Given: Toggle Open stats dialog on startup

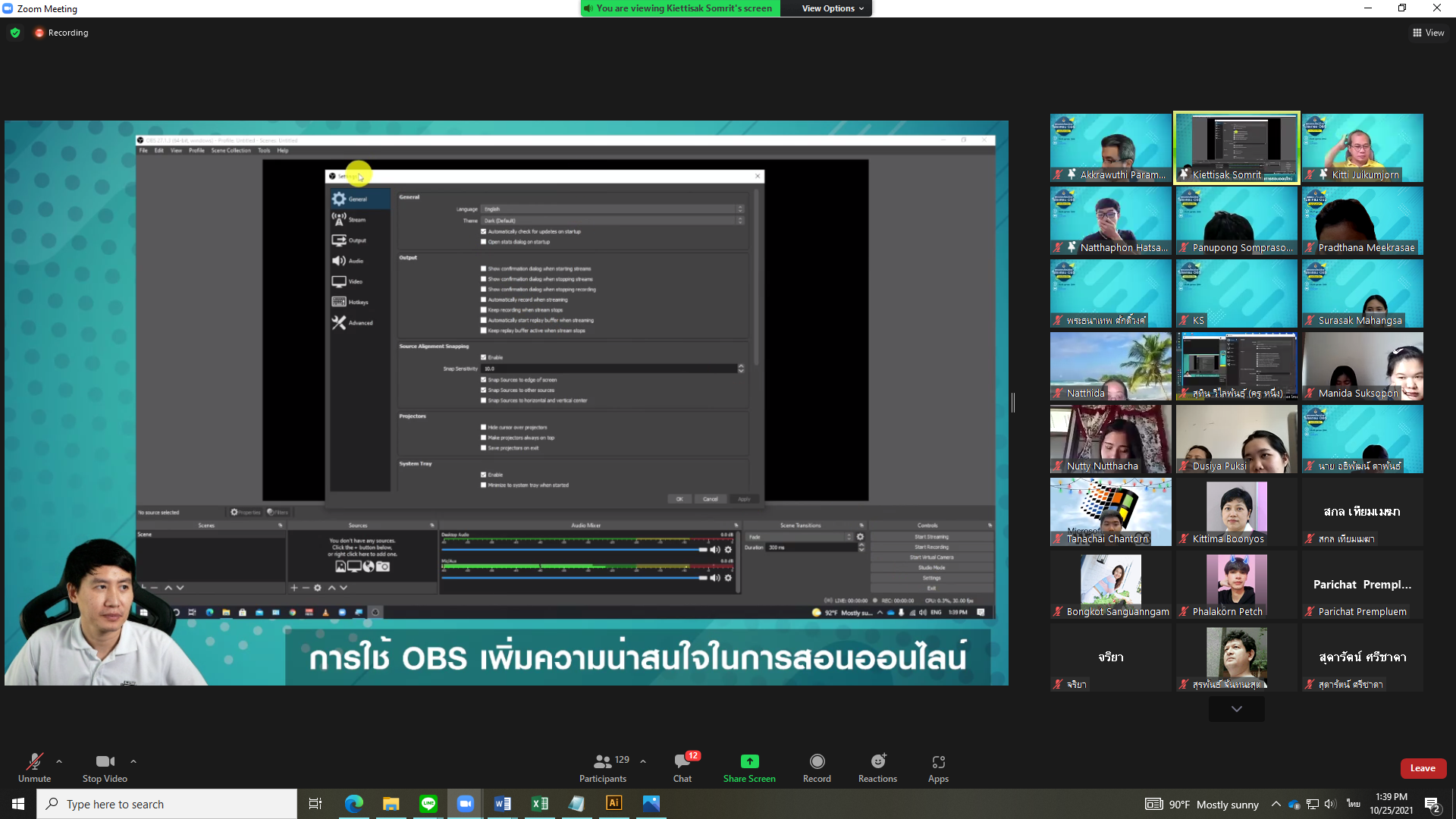Looking at the screenshot, I should (x=484, y=242).
